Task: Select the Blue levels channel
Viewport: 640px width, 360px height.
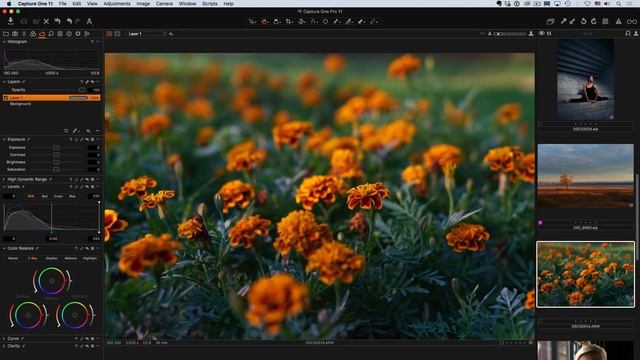Action: (72, 196)
